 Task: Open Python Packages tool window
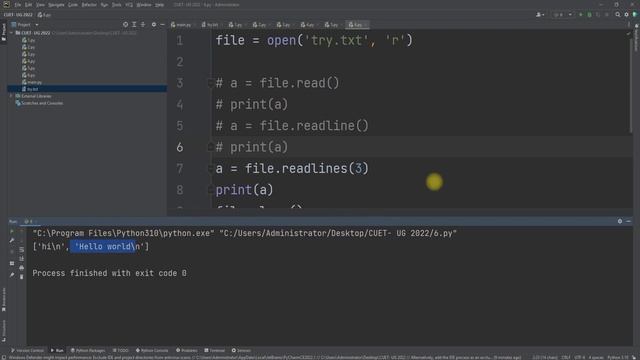coord(88,351)
